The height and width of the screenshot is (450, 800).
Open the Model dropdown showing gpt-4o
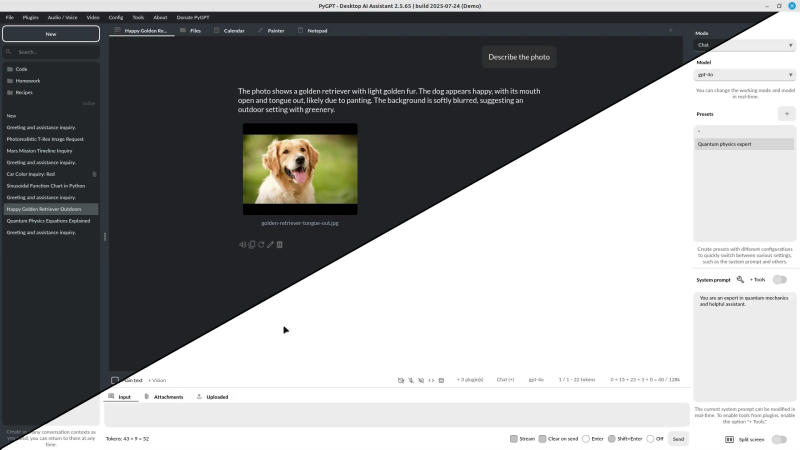click(744, 74)
